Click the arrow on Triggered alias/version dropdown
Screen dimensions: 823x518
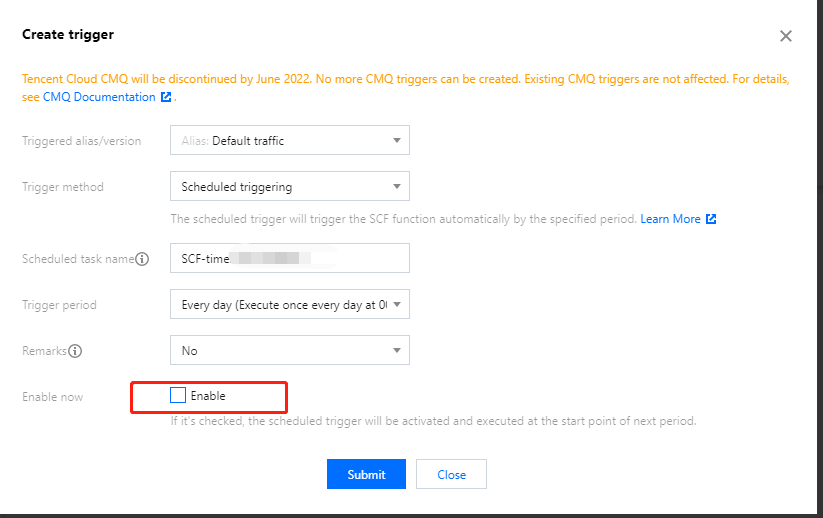point(397,140)
